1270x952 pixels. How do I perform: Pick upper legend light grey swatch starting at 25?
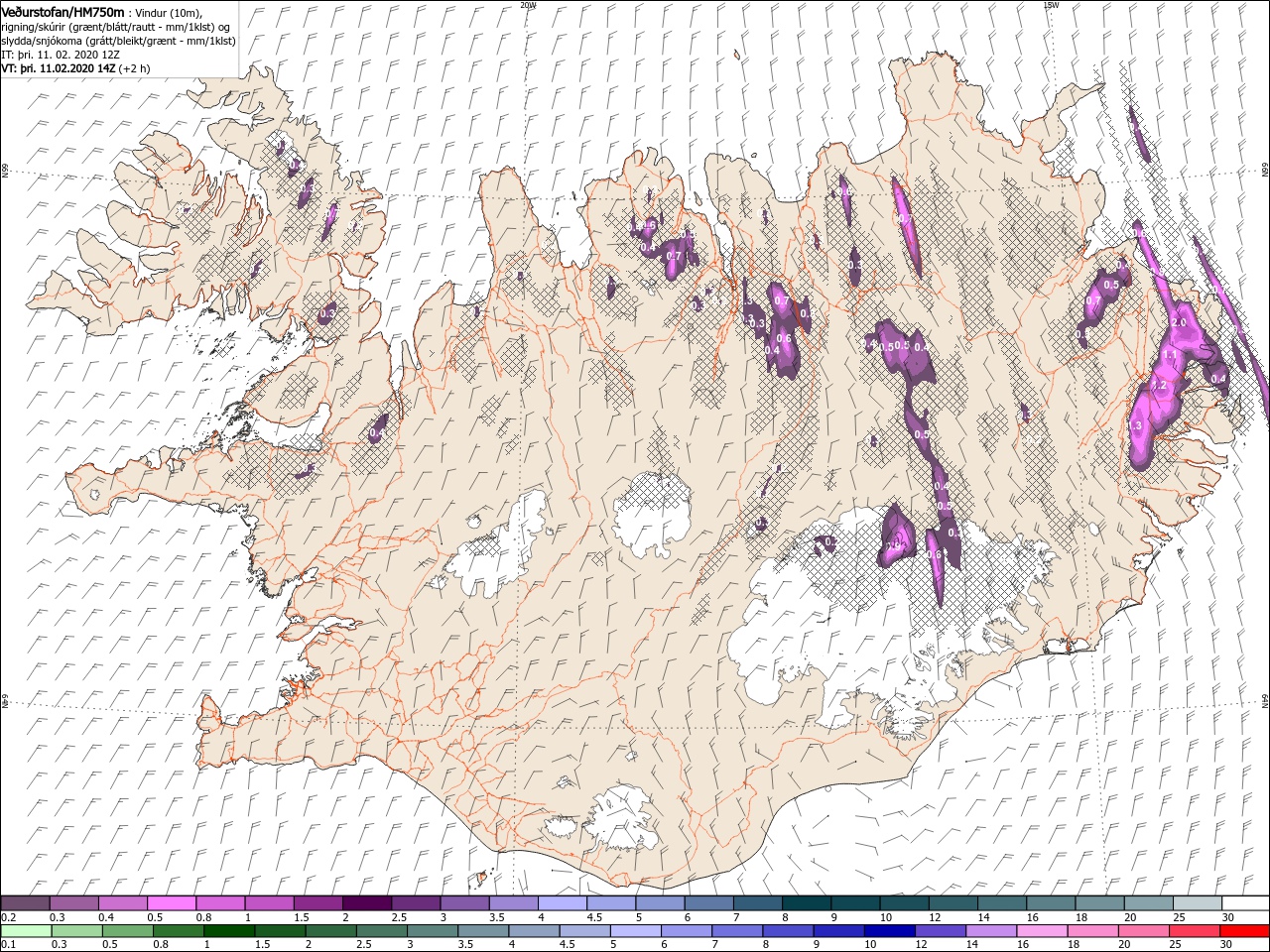[1197, 903]
